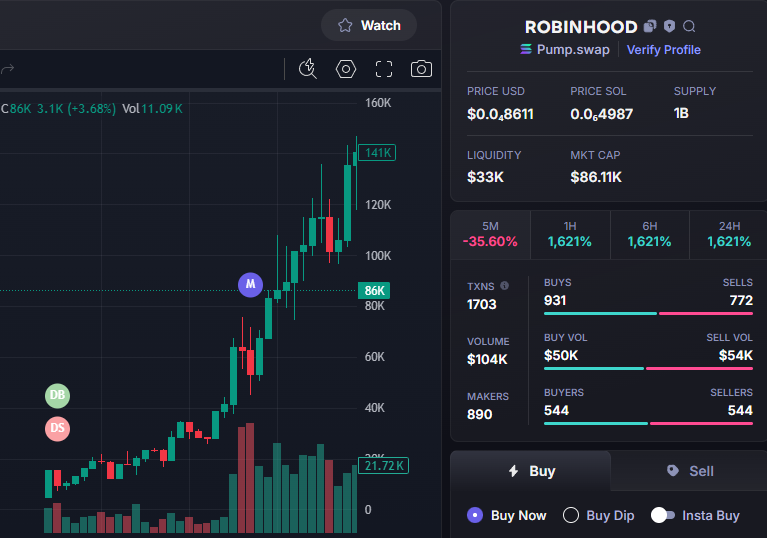Enter fullscreen chart mode
The width and height of the screenshot is (767, 538).
pos(384,69)
